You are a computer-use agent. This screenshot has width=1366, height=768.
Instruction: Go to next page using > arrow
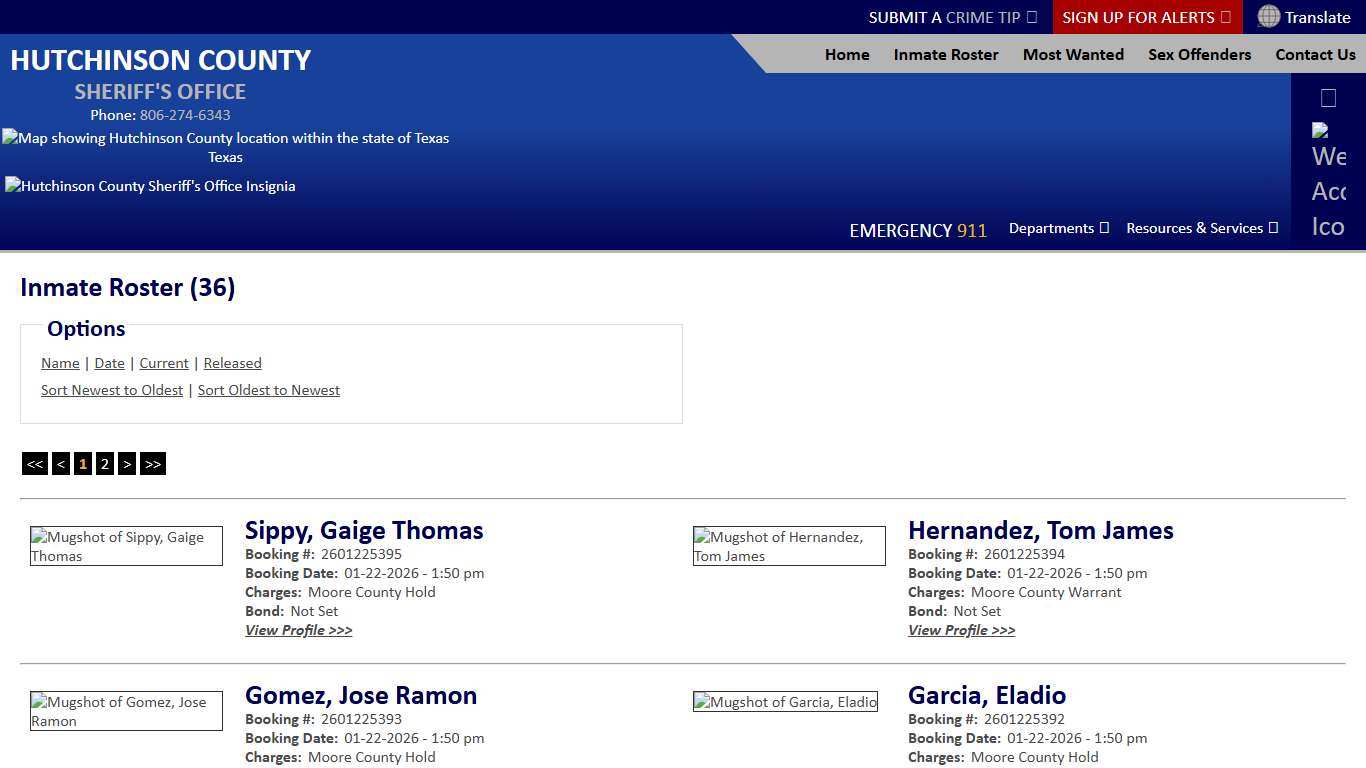pos(127,463)
